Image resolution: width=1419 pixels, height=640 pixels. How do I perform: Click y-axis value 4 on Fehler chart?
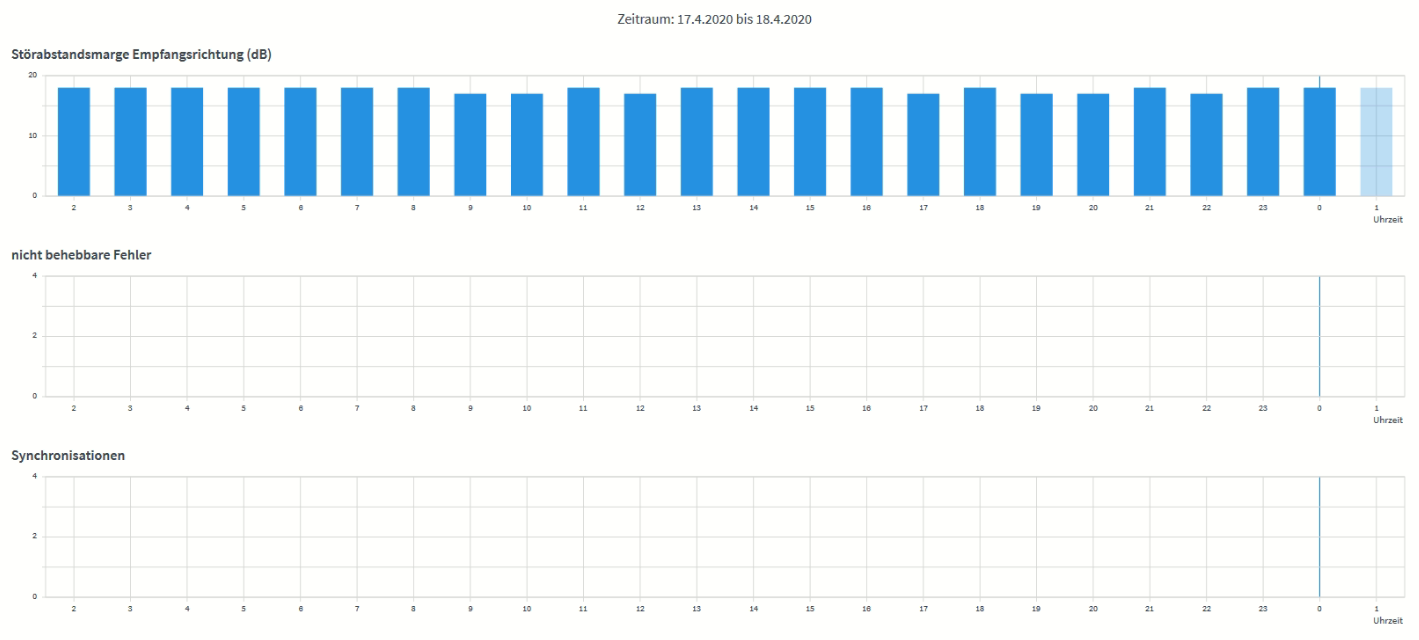(35, 276)
